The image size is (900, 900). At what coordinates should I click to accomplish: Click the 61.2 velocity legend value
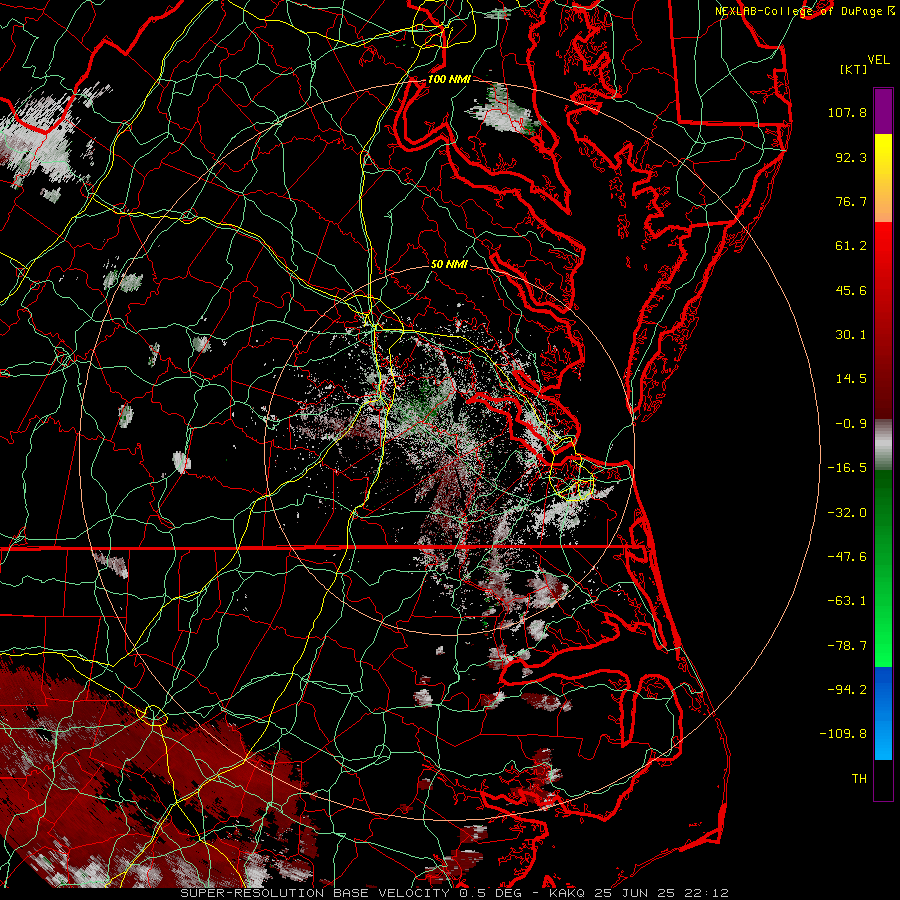[x=851, y=246]
